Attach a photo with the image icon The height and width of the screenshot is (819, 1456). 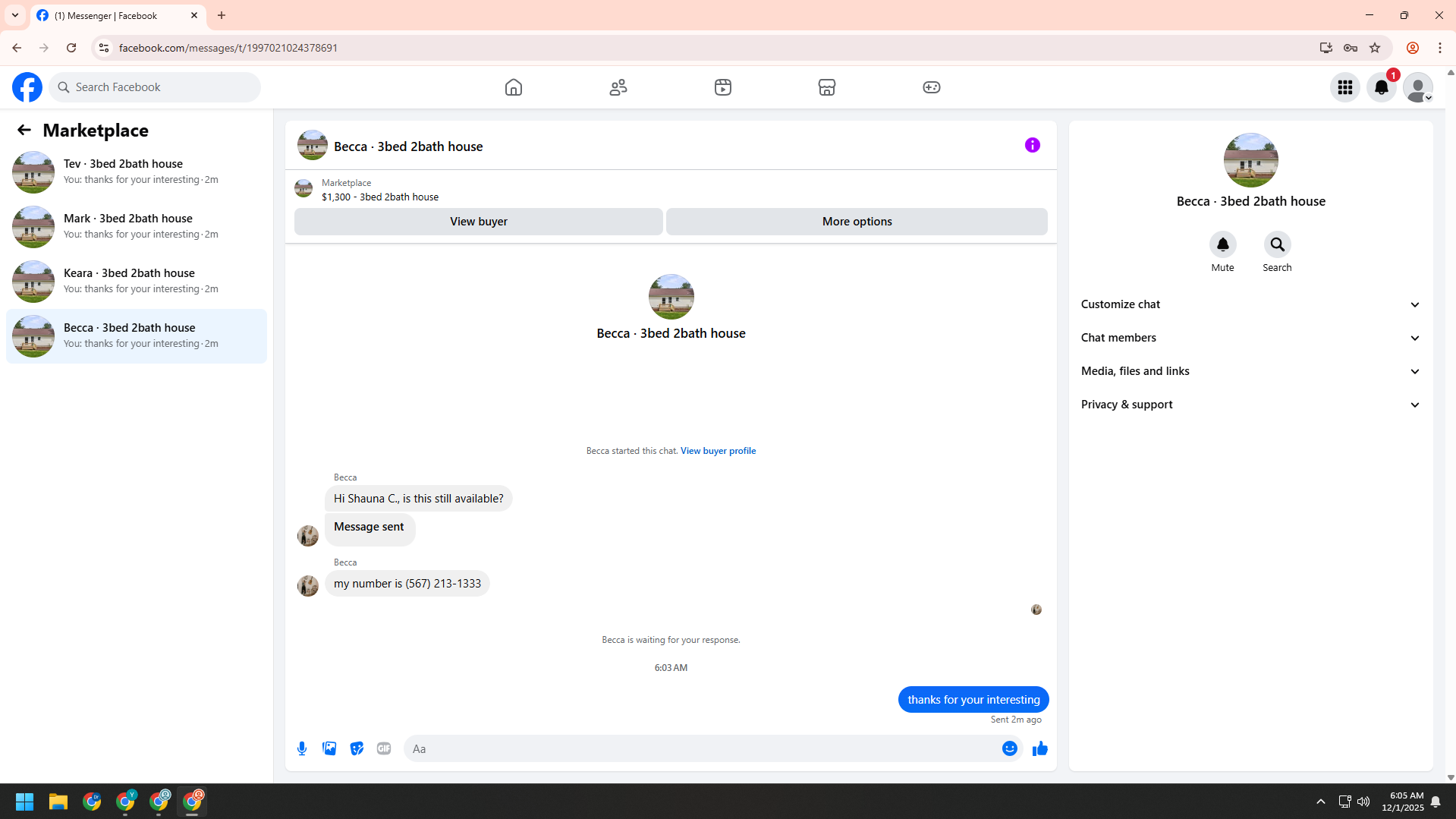coord(329,748)
